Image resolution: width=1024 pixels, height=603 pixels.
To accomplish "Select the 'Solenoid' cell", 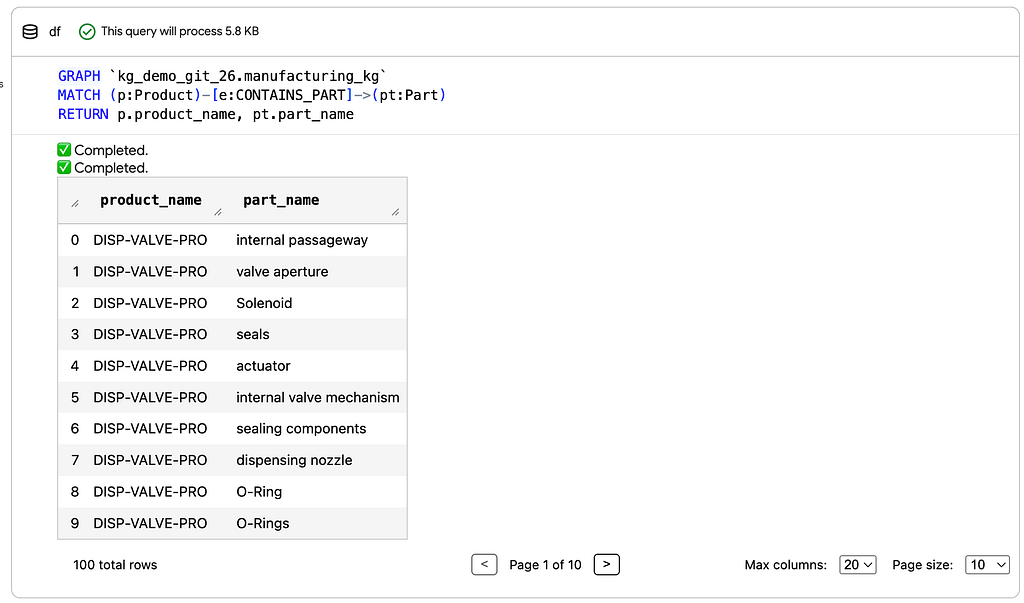I will click(x=264, y=303).
